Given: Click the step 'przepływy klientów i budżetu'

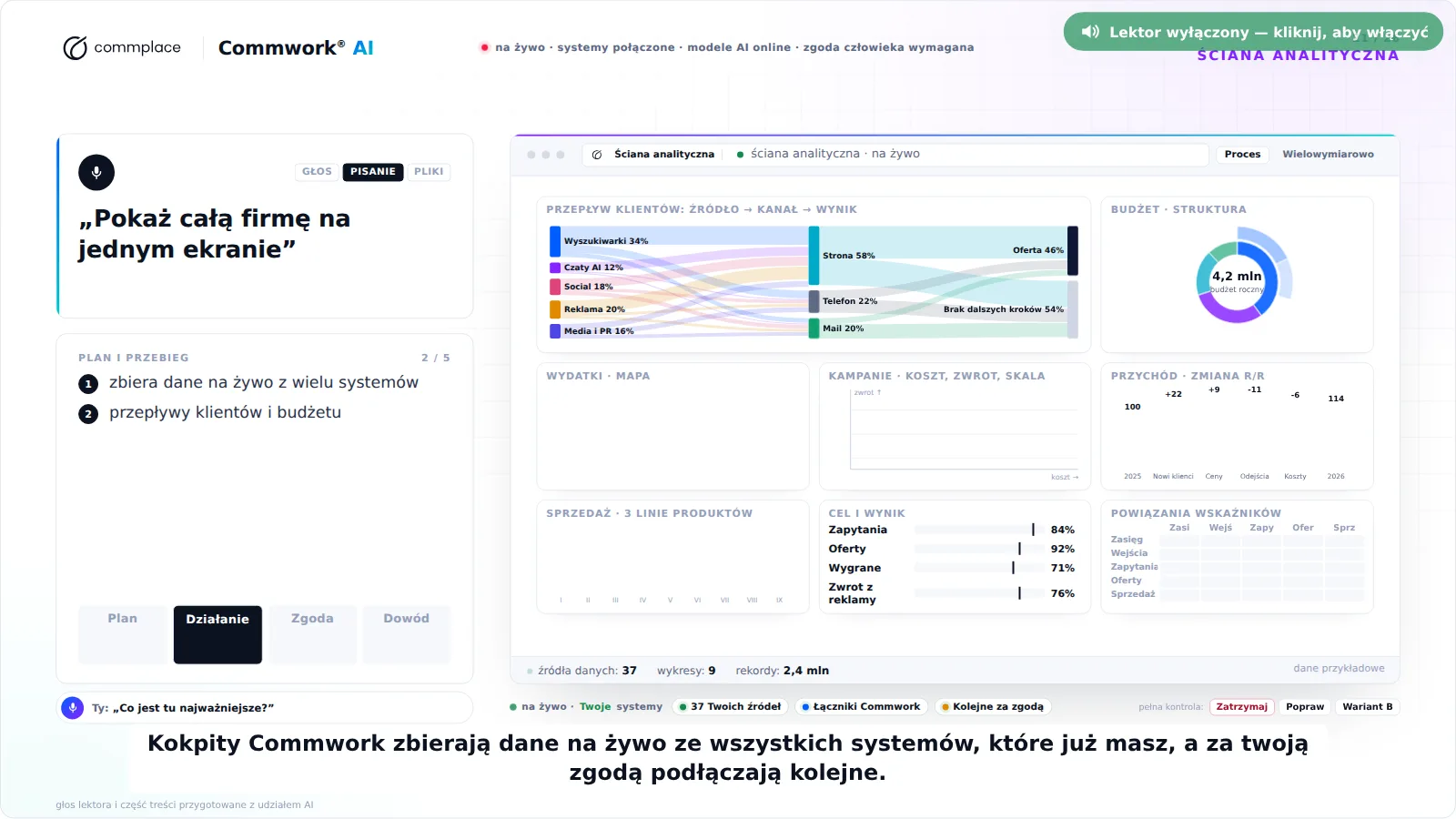Looking at the screenshot, I should (x=226, y=413).
